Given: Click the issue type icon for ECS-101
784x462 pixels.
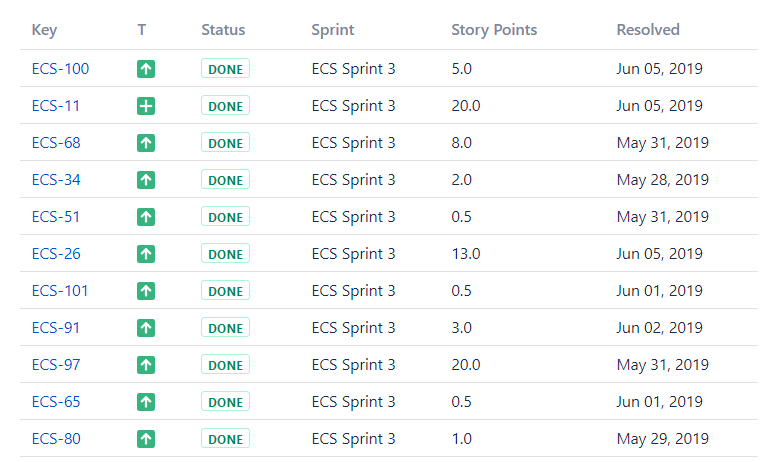Looking at the screenshot, I should [146, 291].
